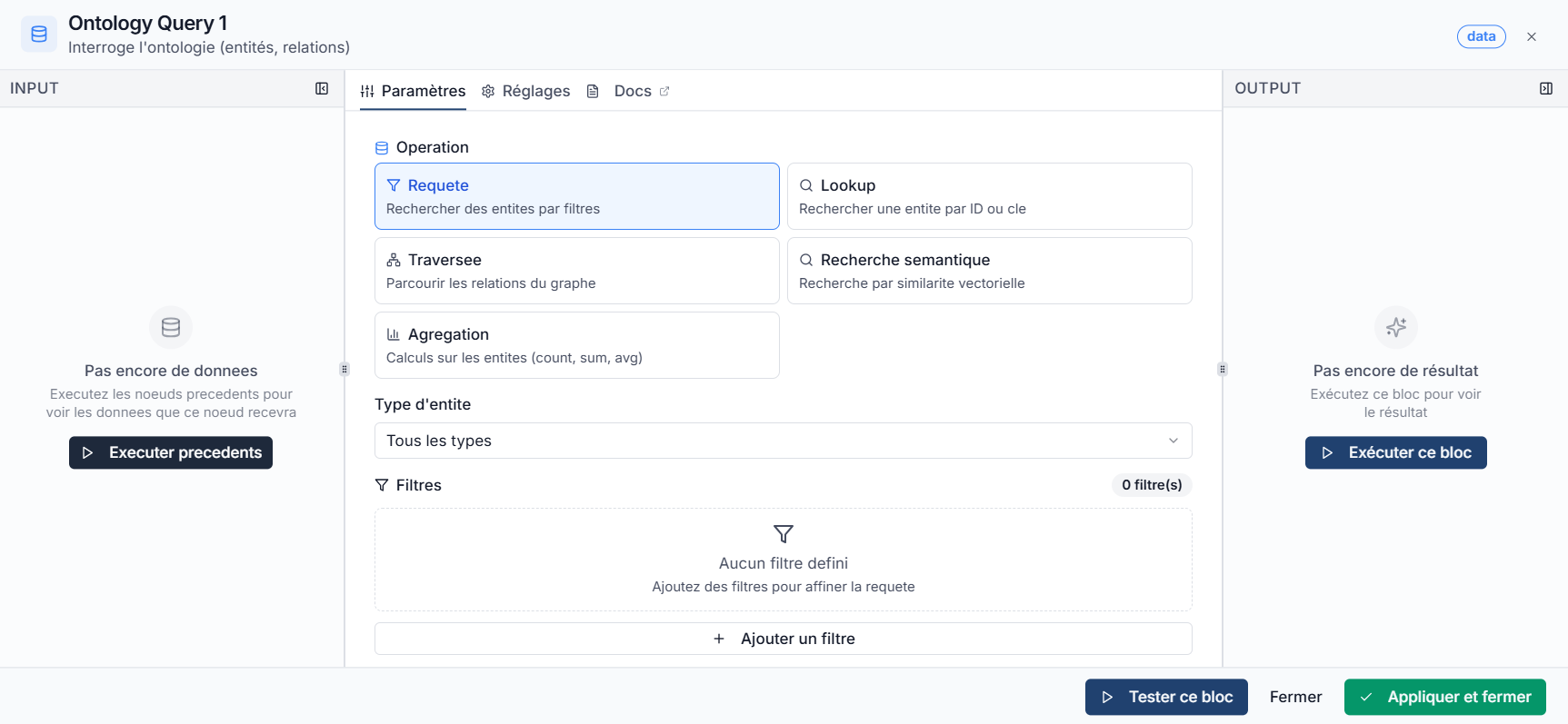Close the Ontology Query dialog with X
Viewport: 1568px width, 724px height.
tap(1532, 36)
